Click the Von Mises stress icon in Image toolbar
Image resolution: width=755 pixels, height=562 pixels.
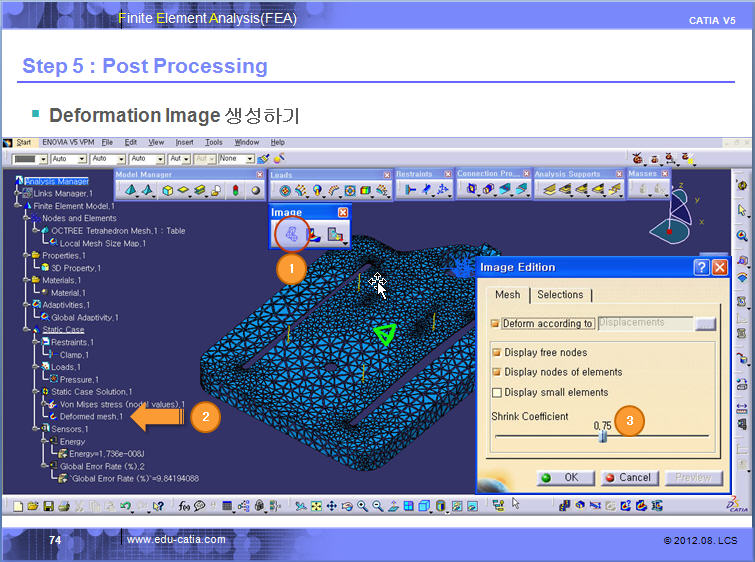point(313,235)
